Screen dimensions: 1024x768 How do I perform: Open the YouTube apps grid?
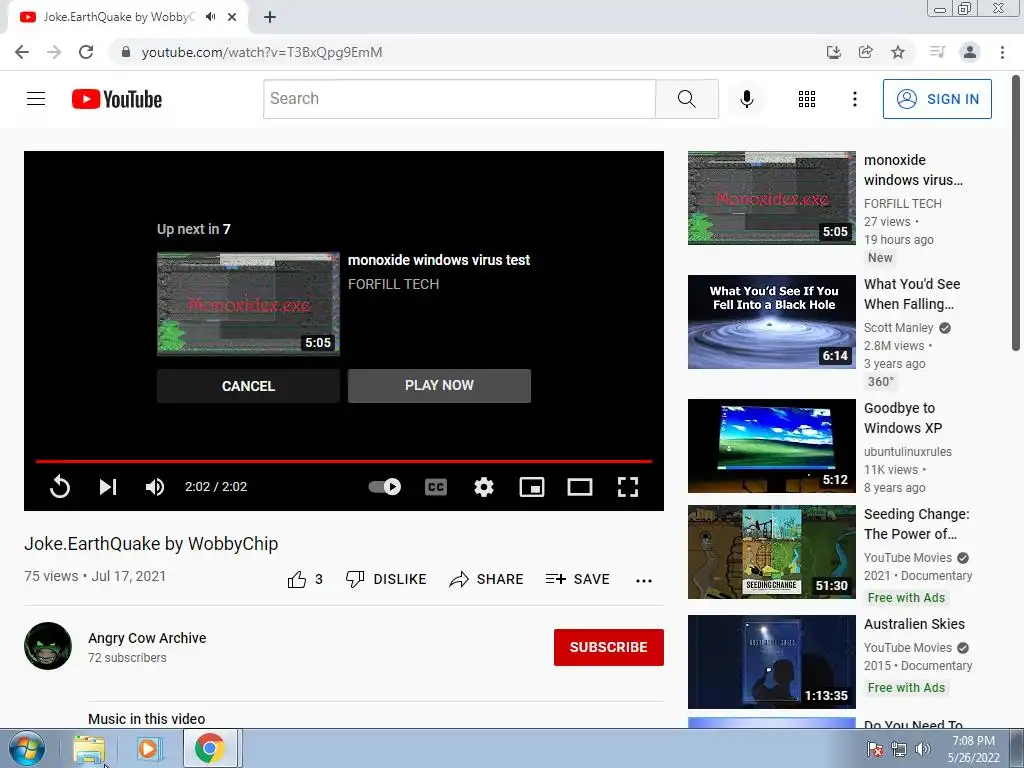(807, 99)
